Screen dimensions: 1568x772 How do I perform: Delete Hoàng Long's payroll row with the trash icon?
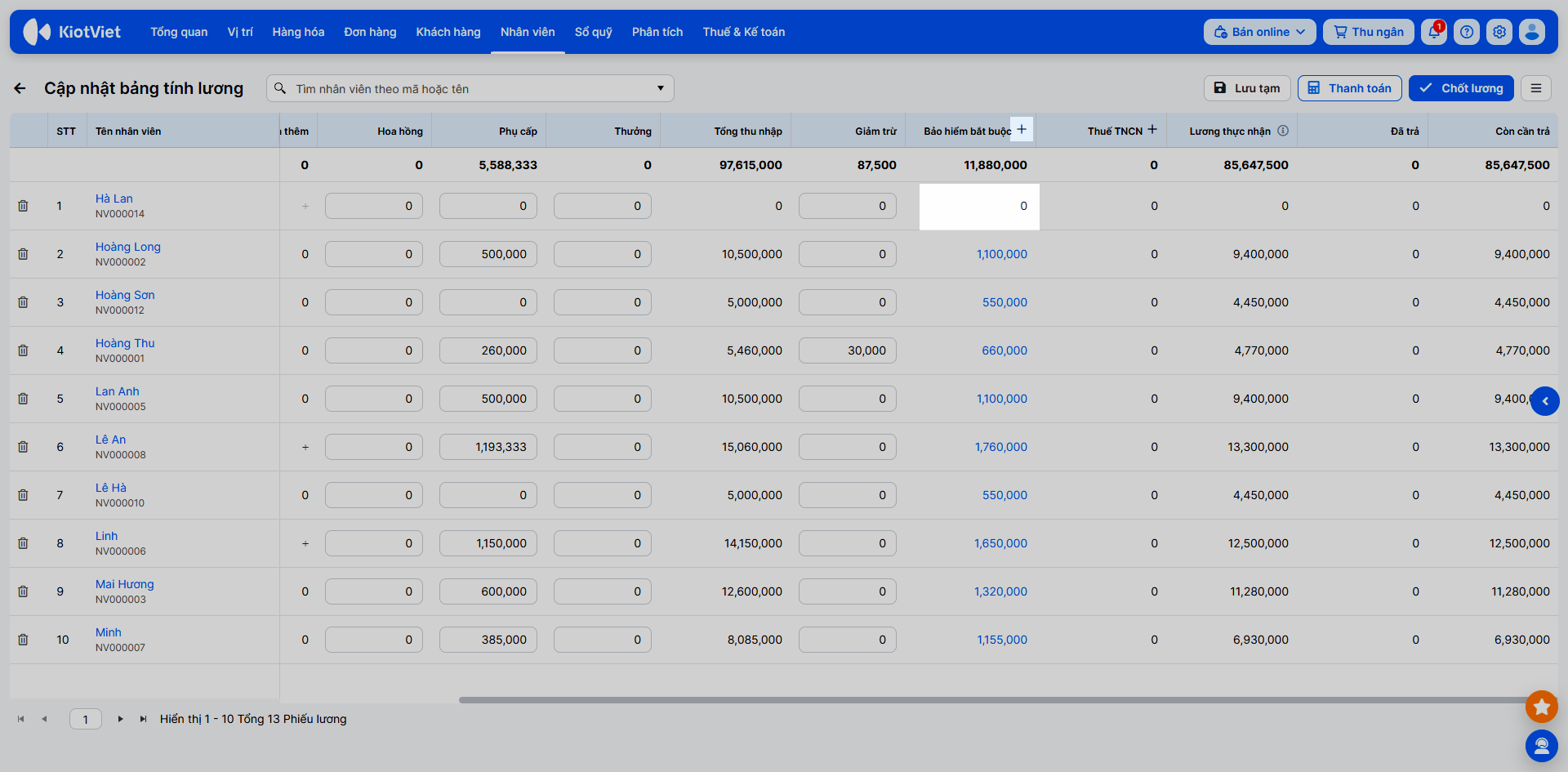click(x=23, y=254)
